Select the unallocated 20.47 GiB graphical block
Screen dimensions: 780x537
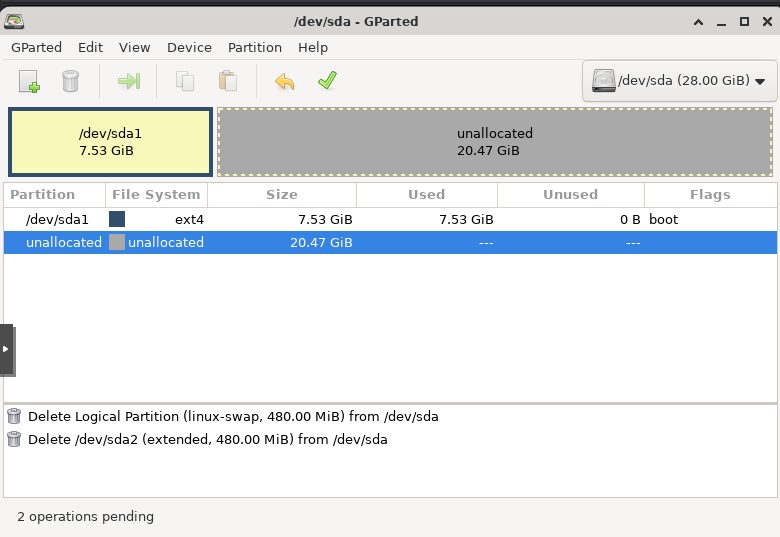494,142
